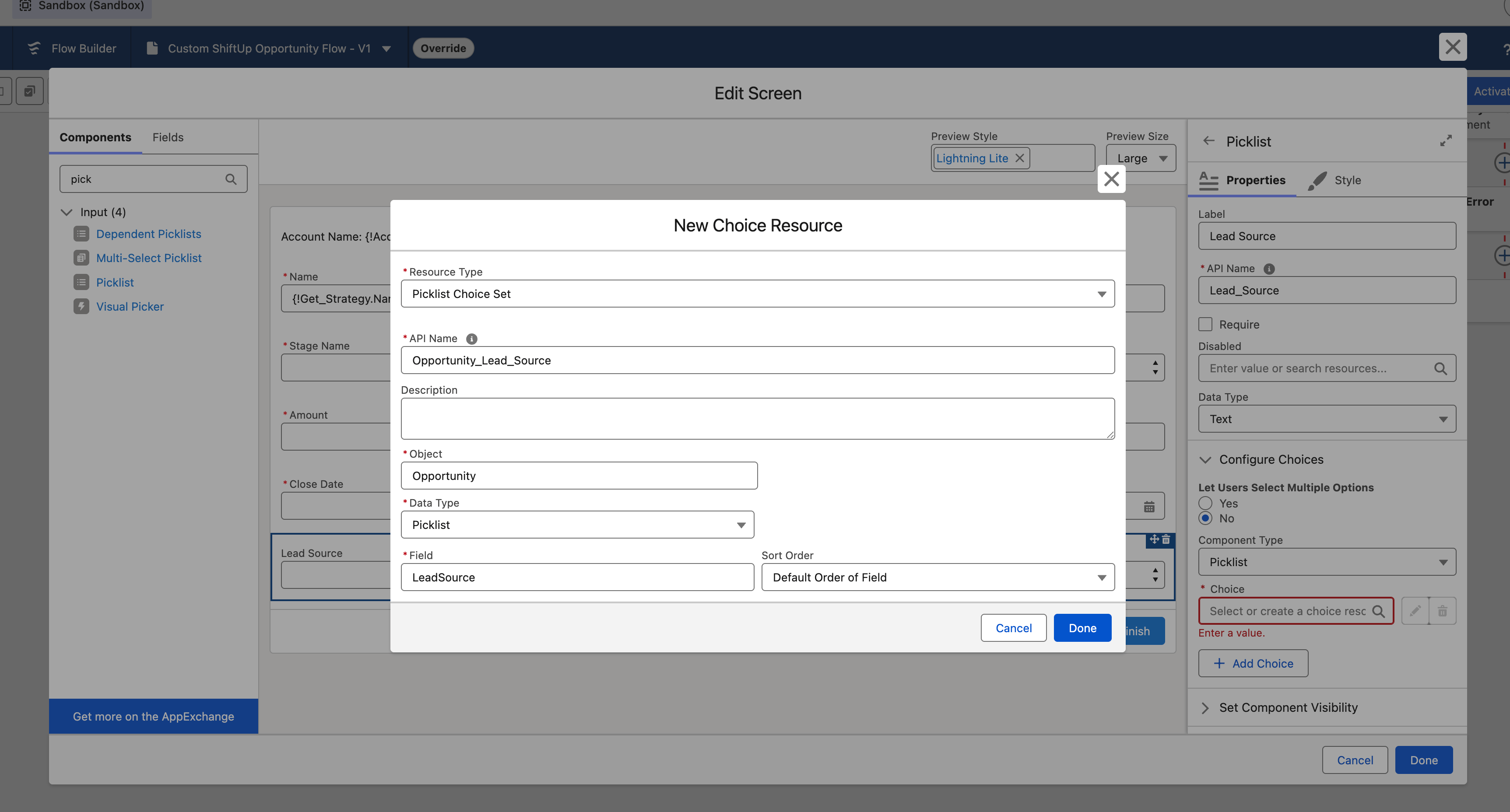The width and height of the screenshot is (1510, 812).
Task: Click the Field input showing LeadSource
Action: (x=577, y=577)
